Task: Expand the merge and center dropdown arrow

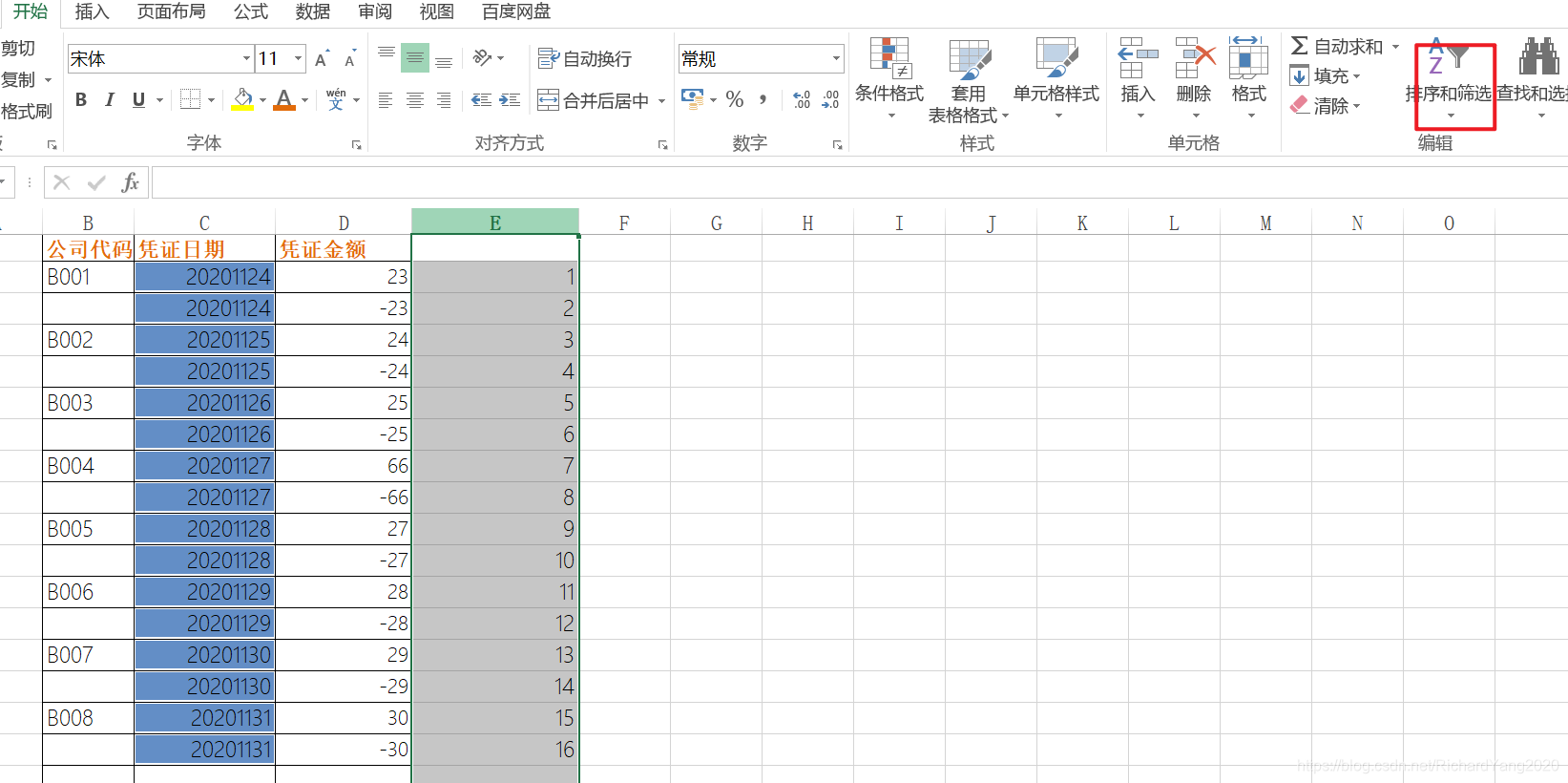Action: pyautogui.click(x=661, y=100)
